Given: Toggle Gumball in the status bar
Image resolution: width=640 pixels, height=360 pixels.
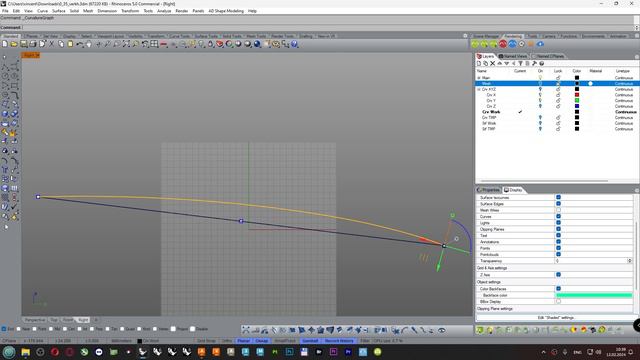Looking at the screenshot, I should [310, 340].
